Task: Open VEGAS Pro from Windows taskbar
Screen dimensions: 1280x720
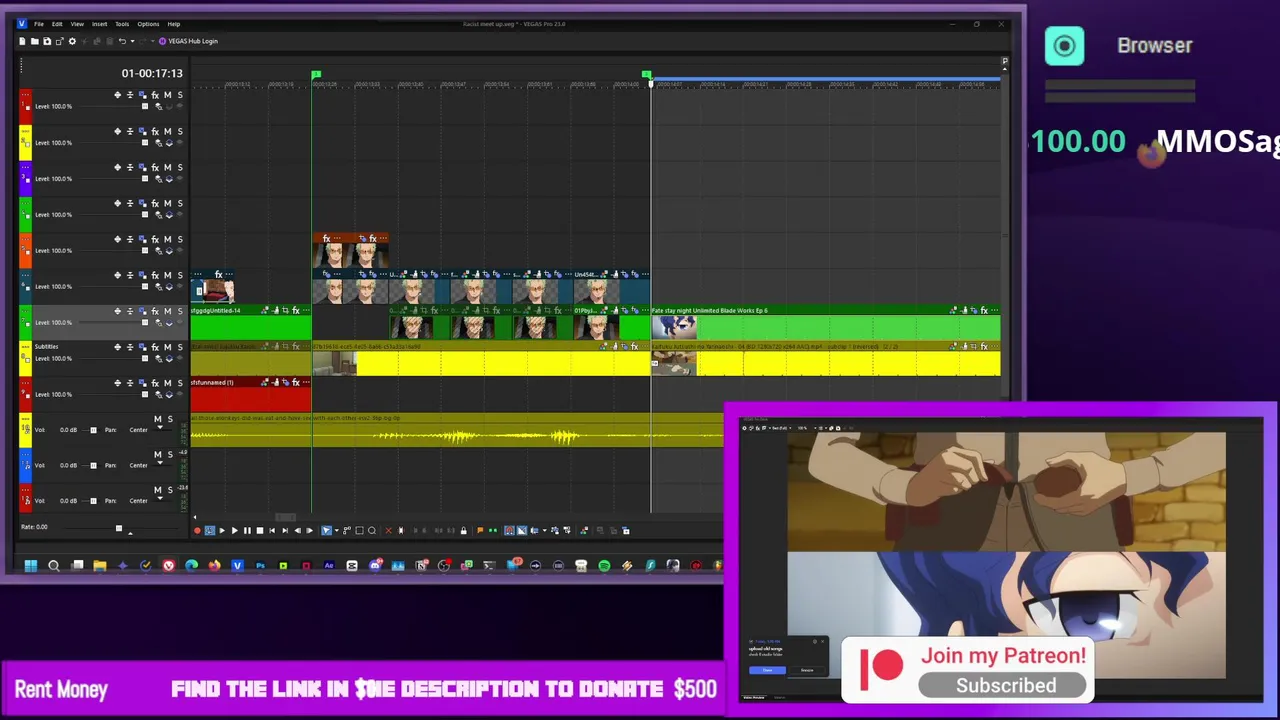Action: click(x=237, y=566)
